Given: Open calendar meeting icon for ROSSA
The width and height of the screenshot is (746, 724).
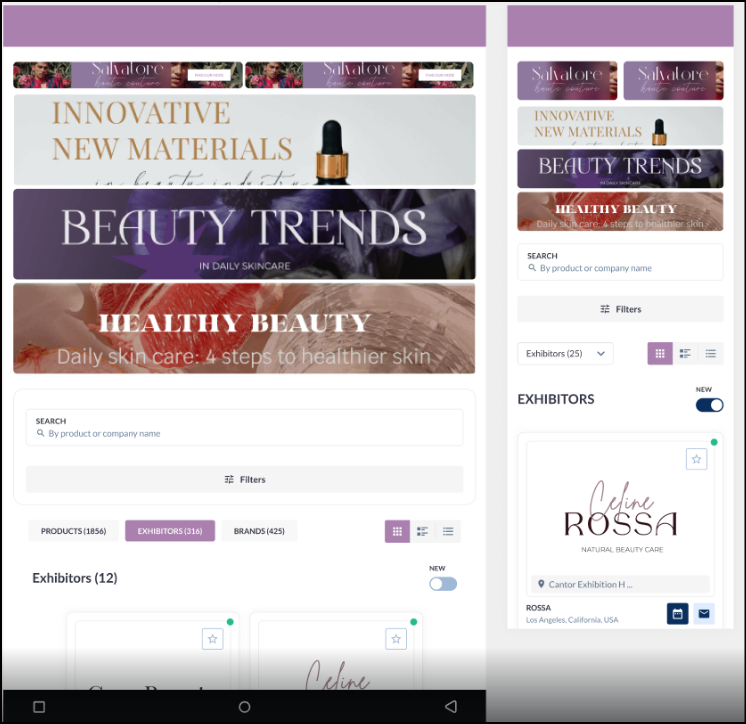Looking at the screenshot, I should [x=677, y=614].
